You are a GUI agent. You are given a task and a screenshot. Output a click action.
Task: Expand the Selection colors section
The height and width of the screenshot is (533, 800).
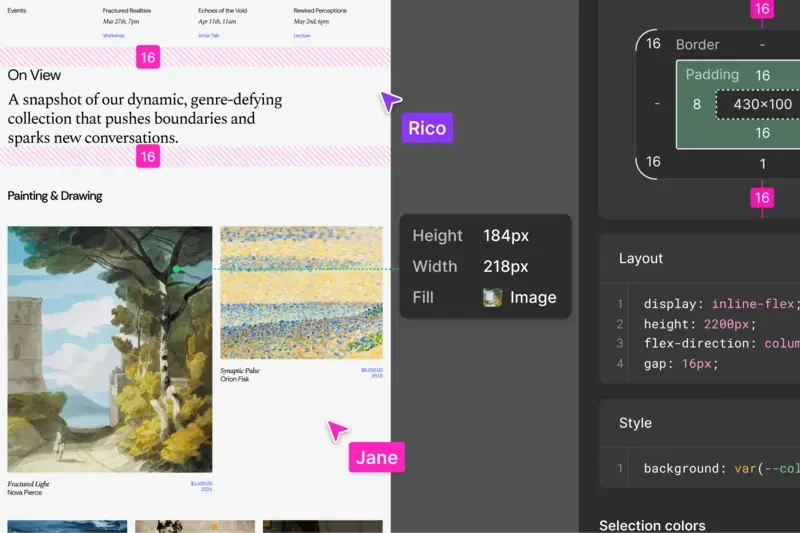(x=654, y=525)
